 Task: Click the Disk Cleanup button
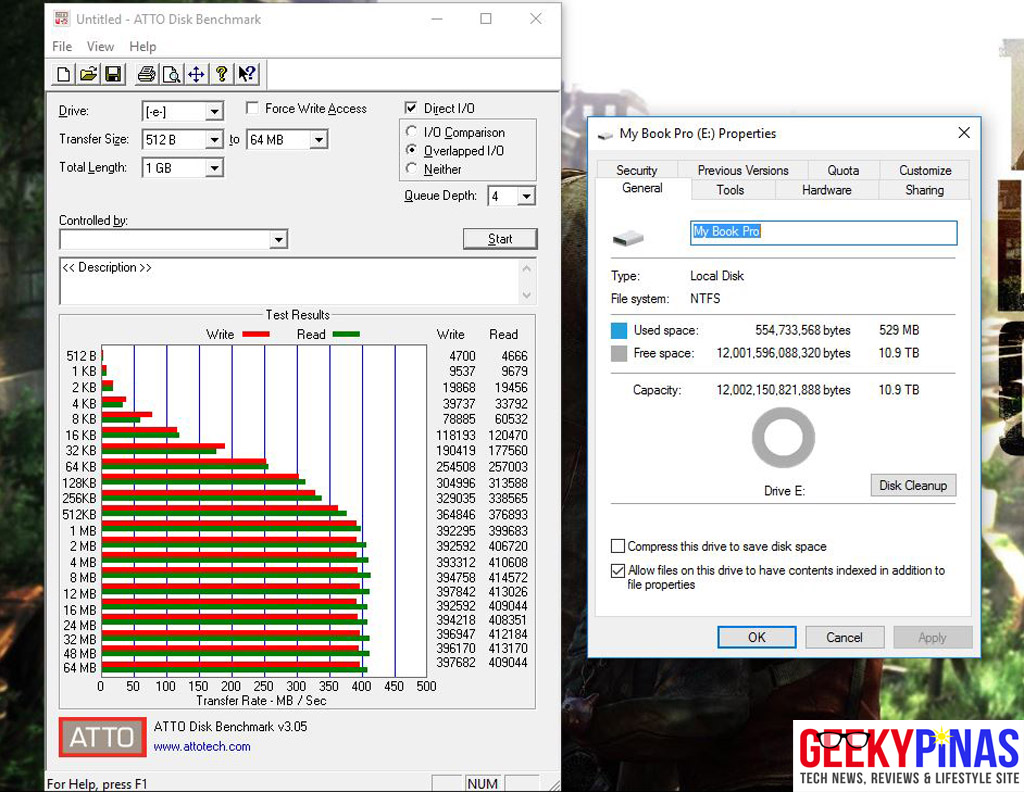[x=913, y=485]
